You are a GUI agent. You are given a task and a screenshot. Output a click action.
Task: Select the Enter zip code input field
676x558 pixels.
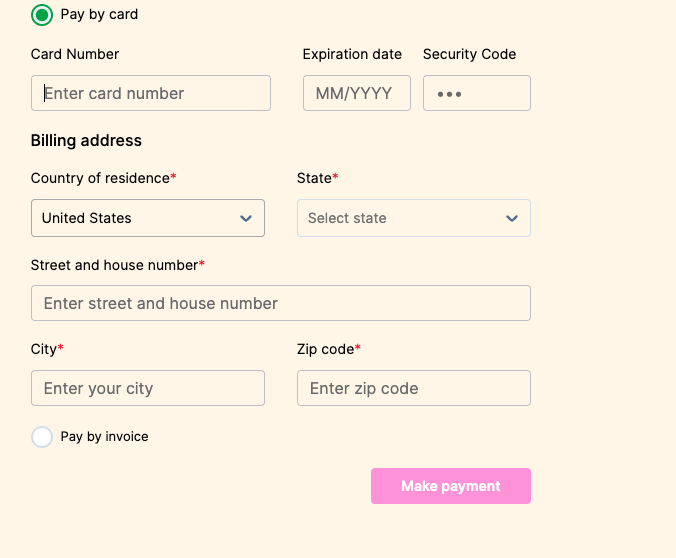413,388
